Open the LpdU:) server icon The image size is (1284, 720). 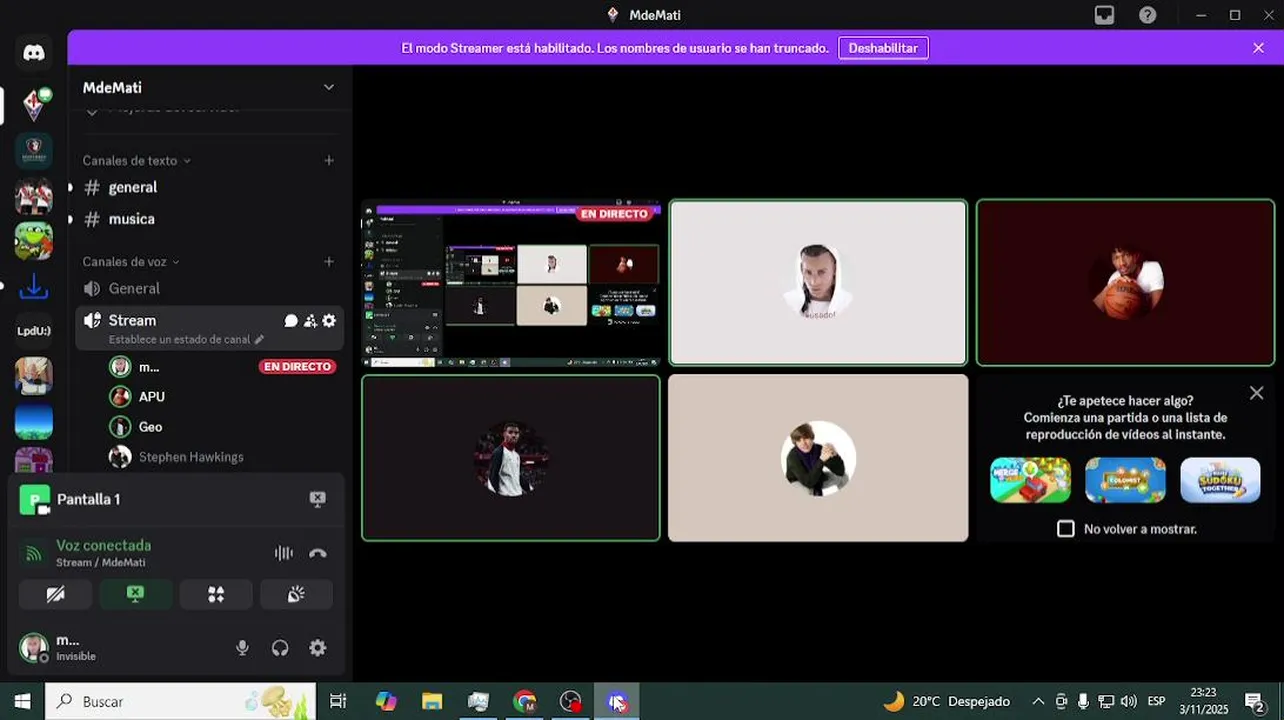(x=34, y=331)
